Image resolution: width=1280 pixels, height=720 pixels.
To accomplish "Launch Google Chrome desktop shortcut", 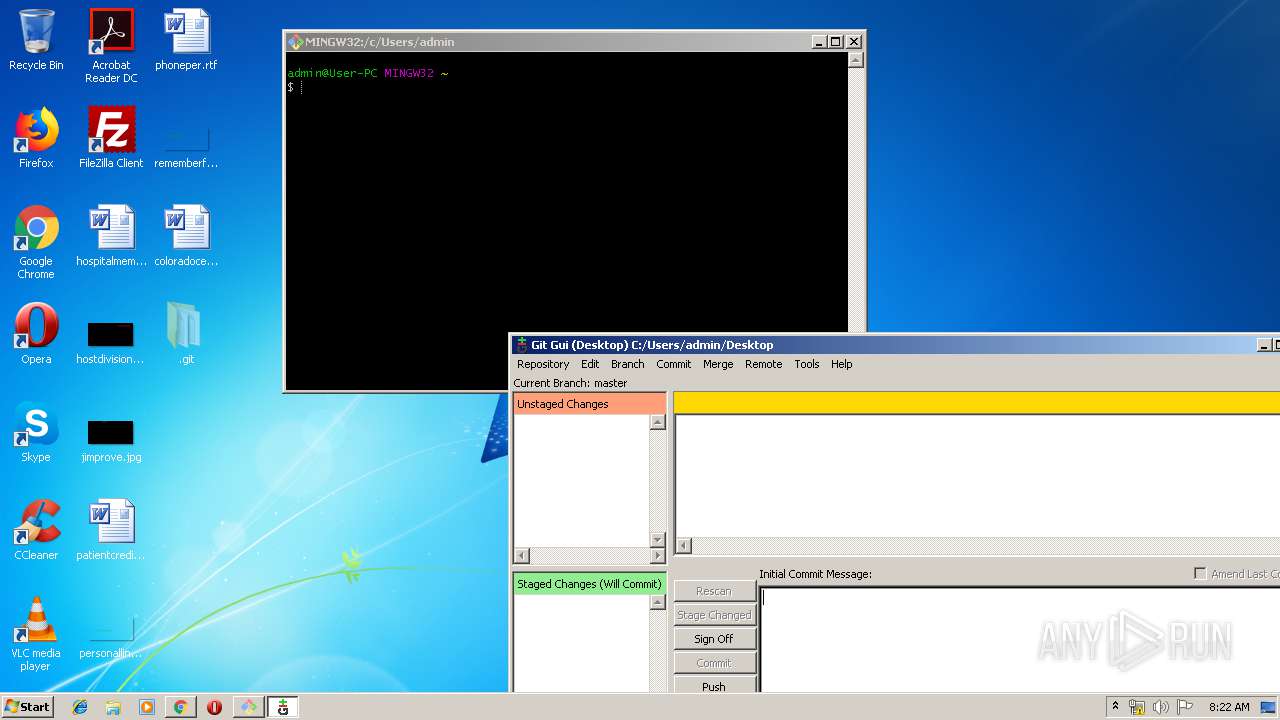I will [x=36, y=242].
